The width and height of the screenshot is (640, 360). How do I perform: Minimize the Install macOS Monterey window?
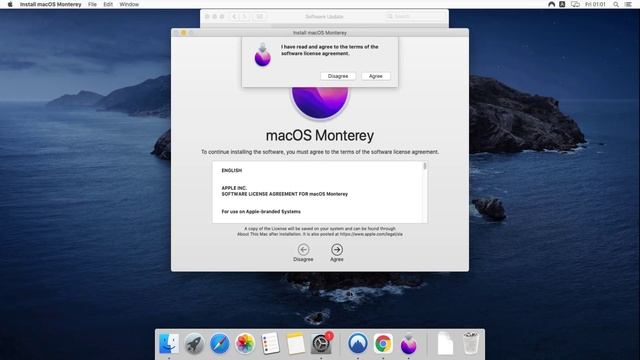point(184,33)
